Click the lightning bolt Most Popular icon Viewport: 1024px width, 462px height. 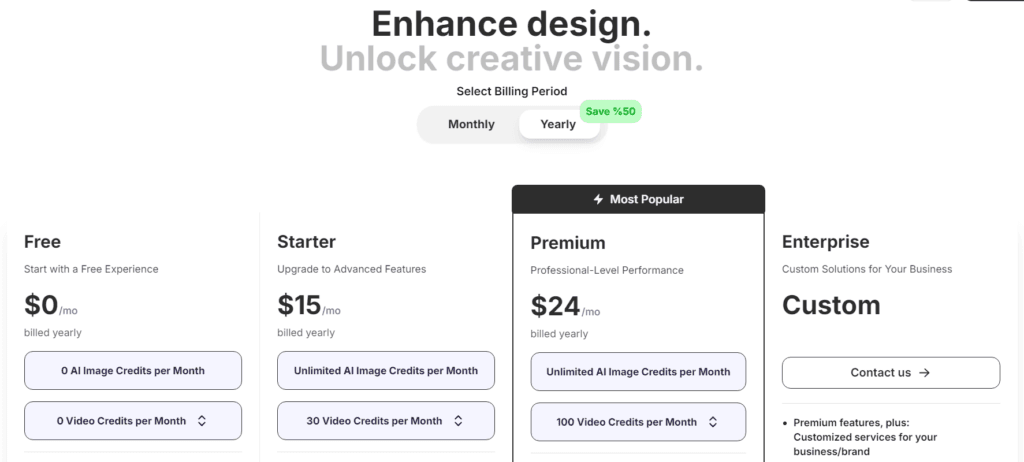pos(598,199)
